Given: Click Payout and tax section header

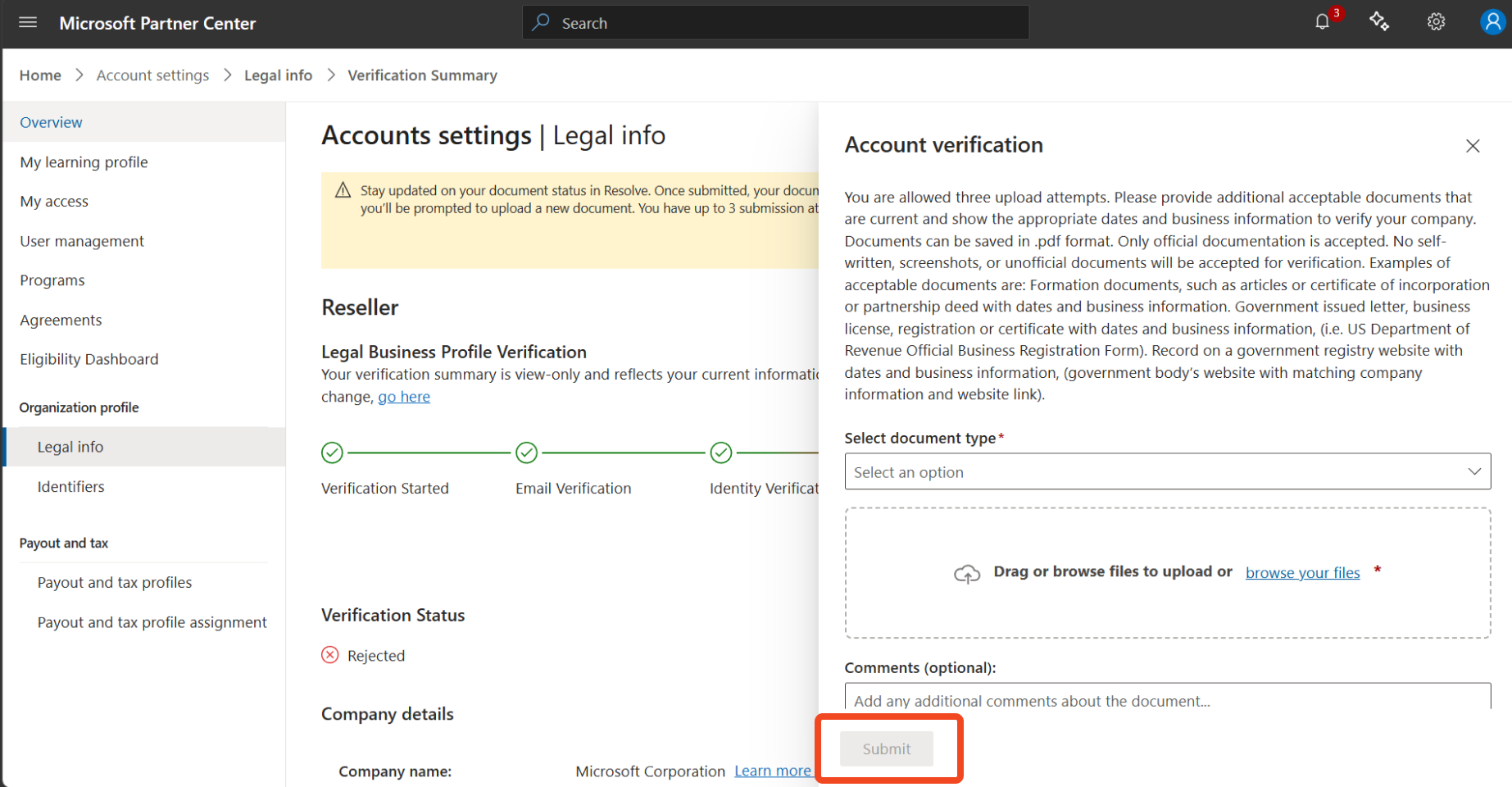Looking at the screenshot, I should (64, 544).
